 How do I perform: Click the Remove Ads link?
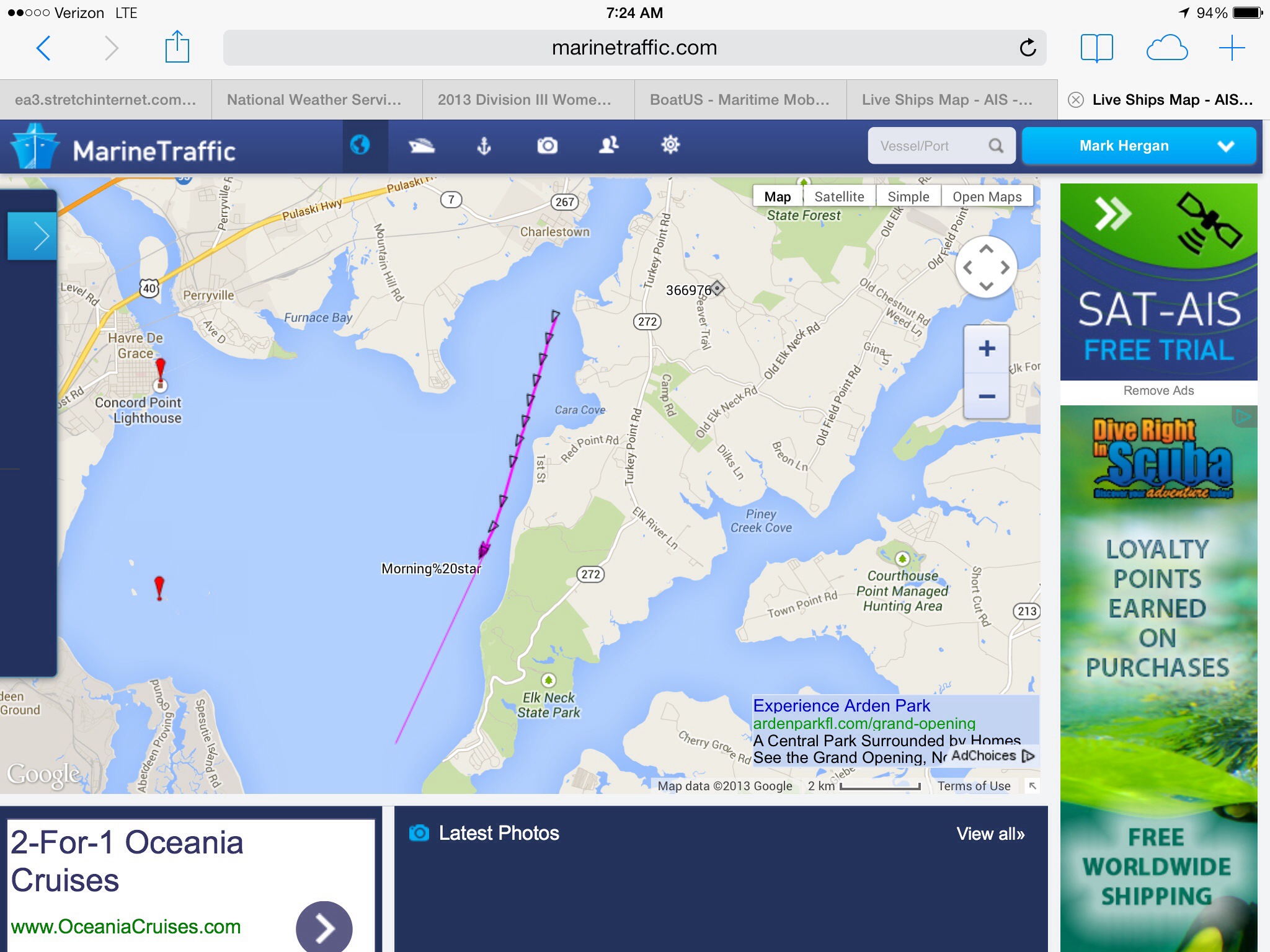pyautogui.click(x=1158, y=390)
